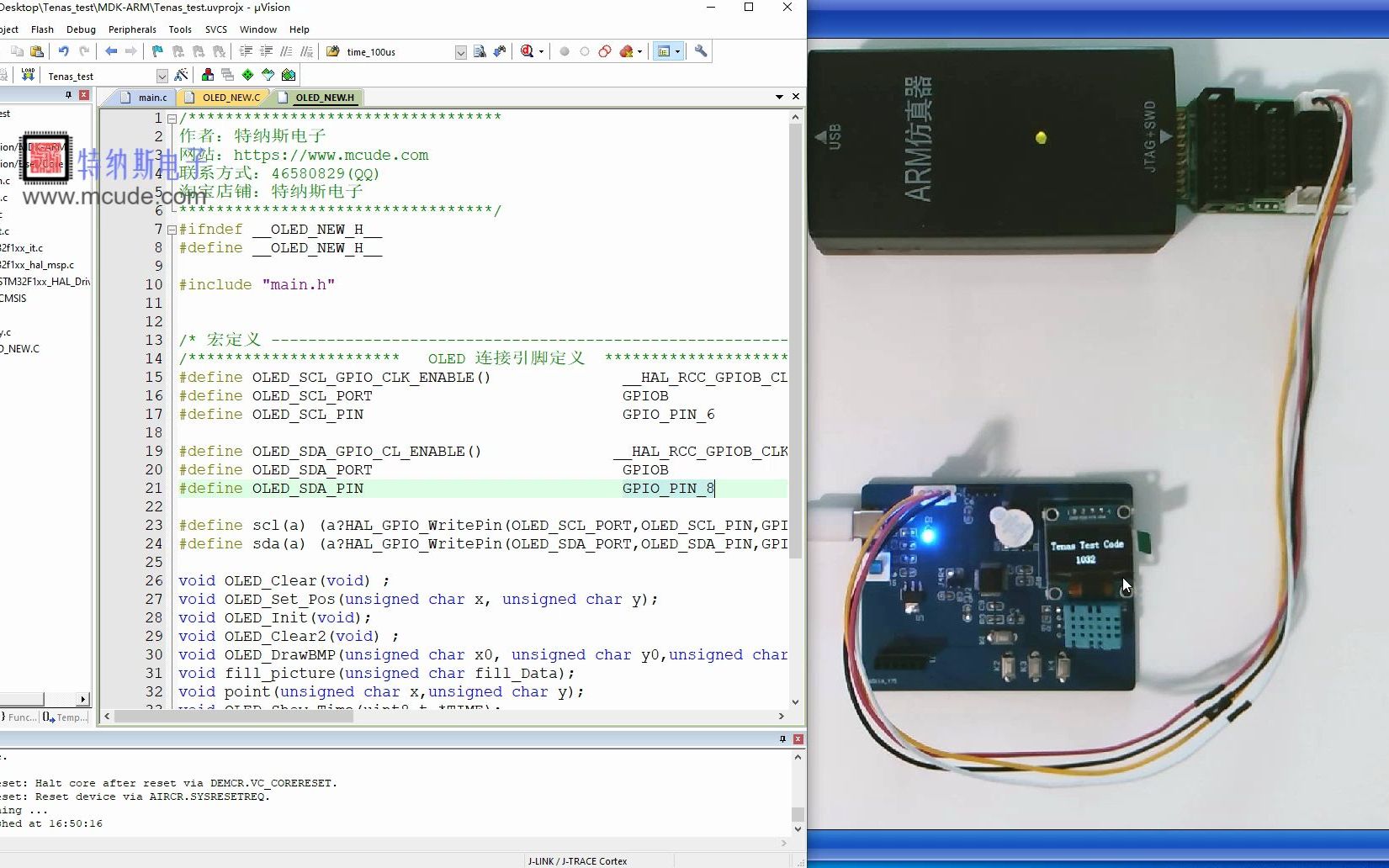This screenshot has height=868, width=1389.
Task: Pin the Build Output panel
Action: [x=782, y=739]
